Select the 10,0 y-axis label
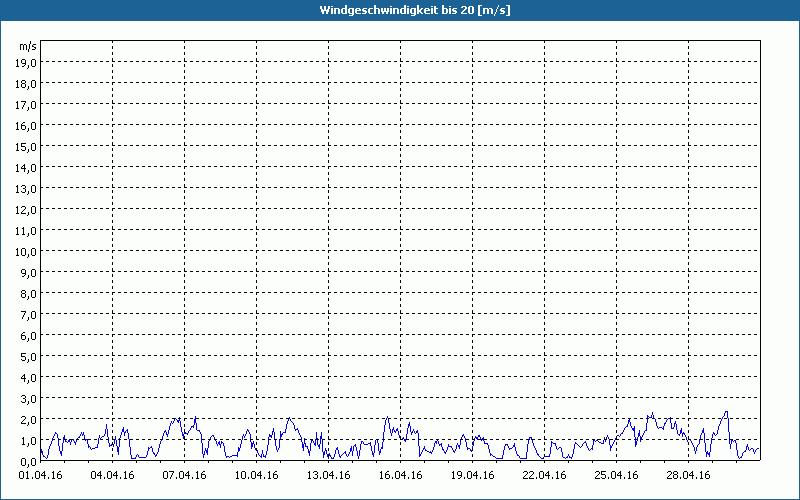The image size is (800, 500). (x=26, y=252)
